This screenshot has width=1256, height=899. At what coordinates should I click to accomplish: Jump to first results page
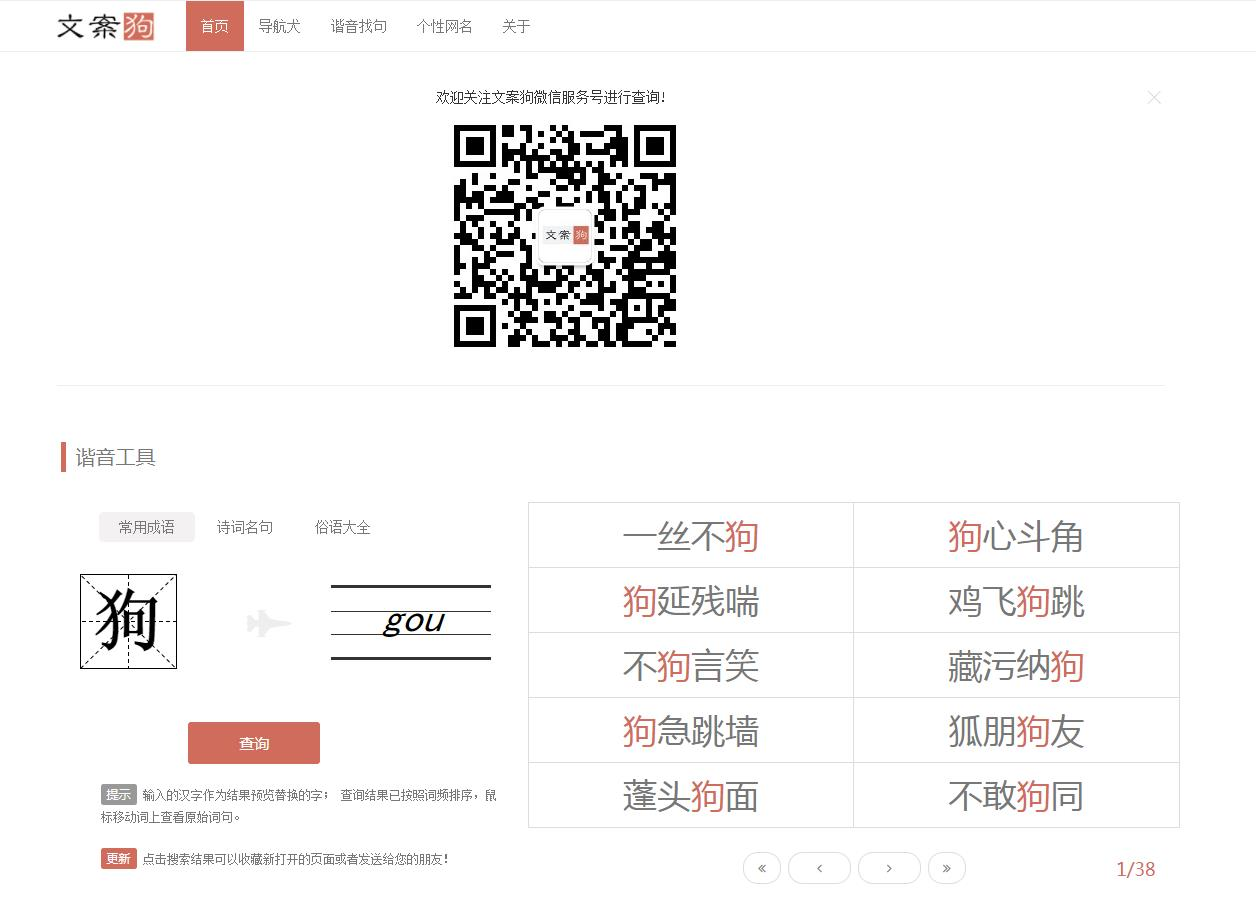point(762,868)
